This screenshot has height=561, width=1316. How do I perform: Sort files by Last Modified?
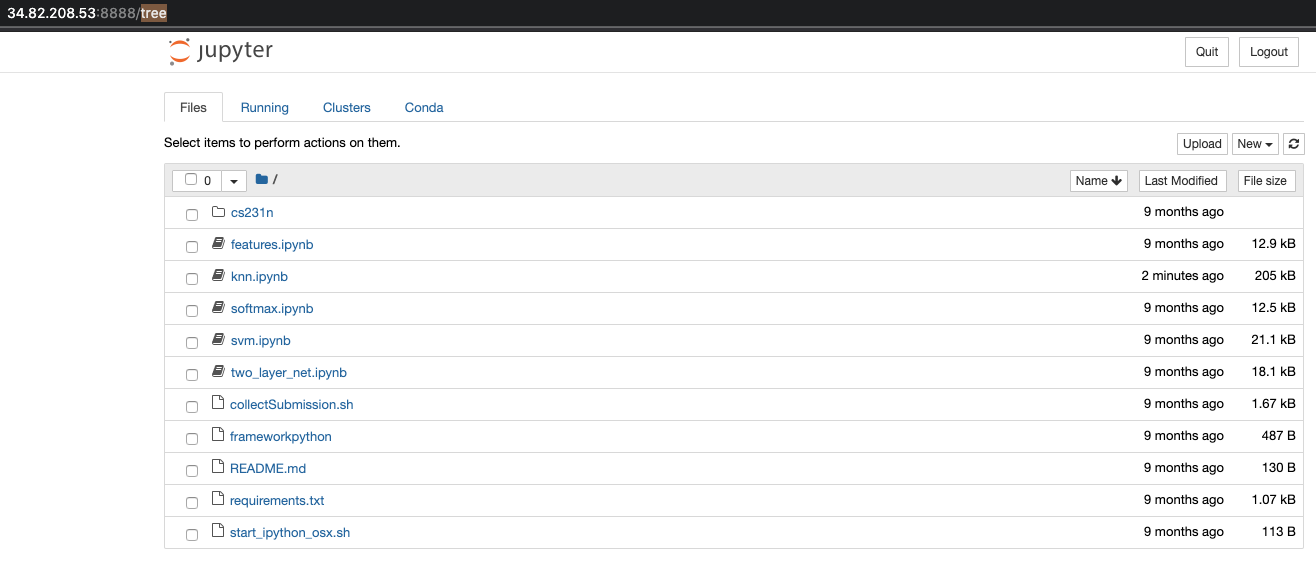click(1182, 181)
